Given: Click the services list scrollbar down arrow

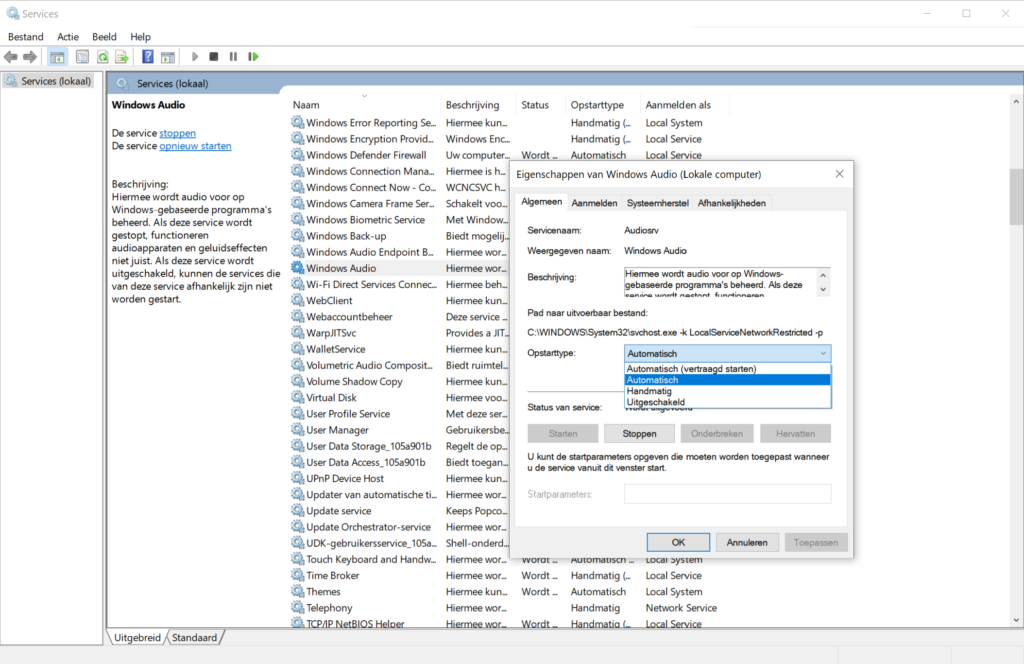Looking at the screenshot, I should (1016, 620).
